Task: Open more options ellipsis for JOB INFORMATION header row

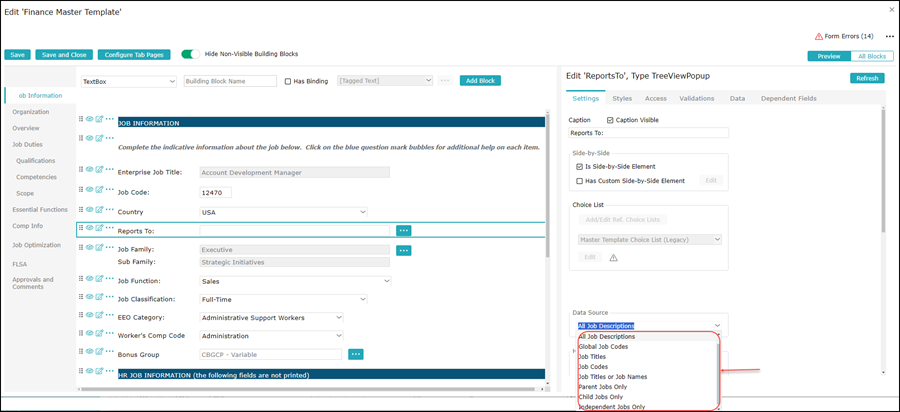Action: (x=110, y=119)
